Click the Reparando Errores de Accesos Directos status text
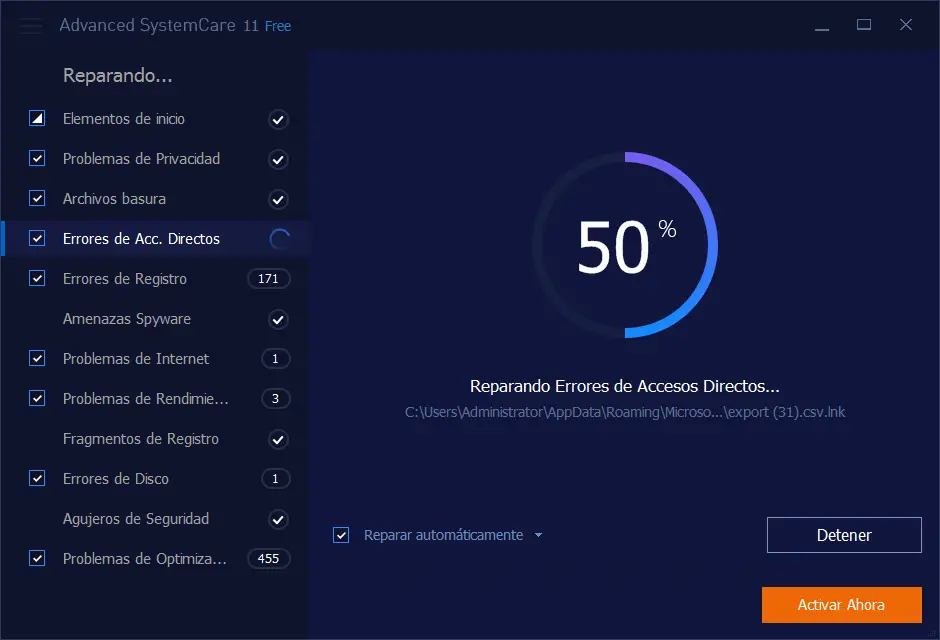Image resolution: width=940 pixels, height=640 pixels. [625, 386]
